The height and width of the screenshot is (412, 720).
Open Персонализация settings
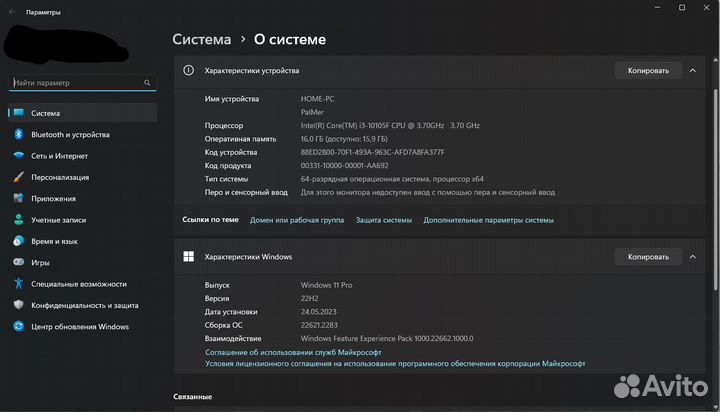click(x=83, y=177)
